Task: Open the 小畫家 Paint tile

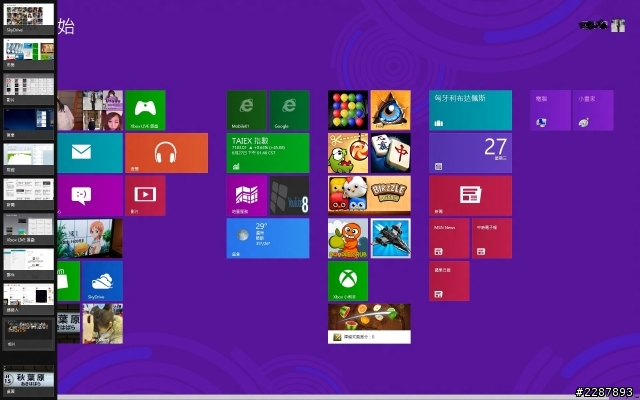Action: [x=593, y=110]
